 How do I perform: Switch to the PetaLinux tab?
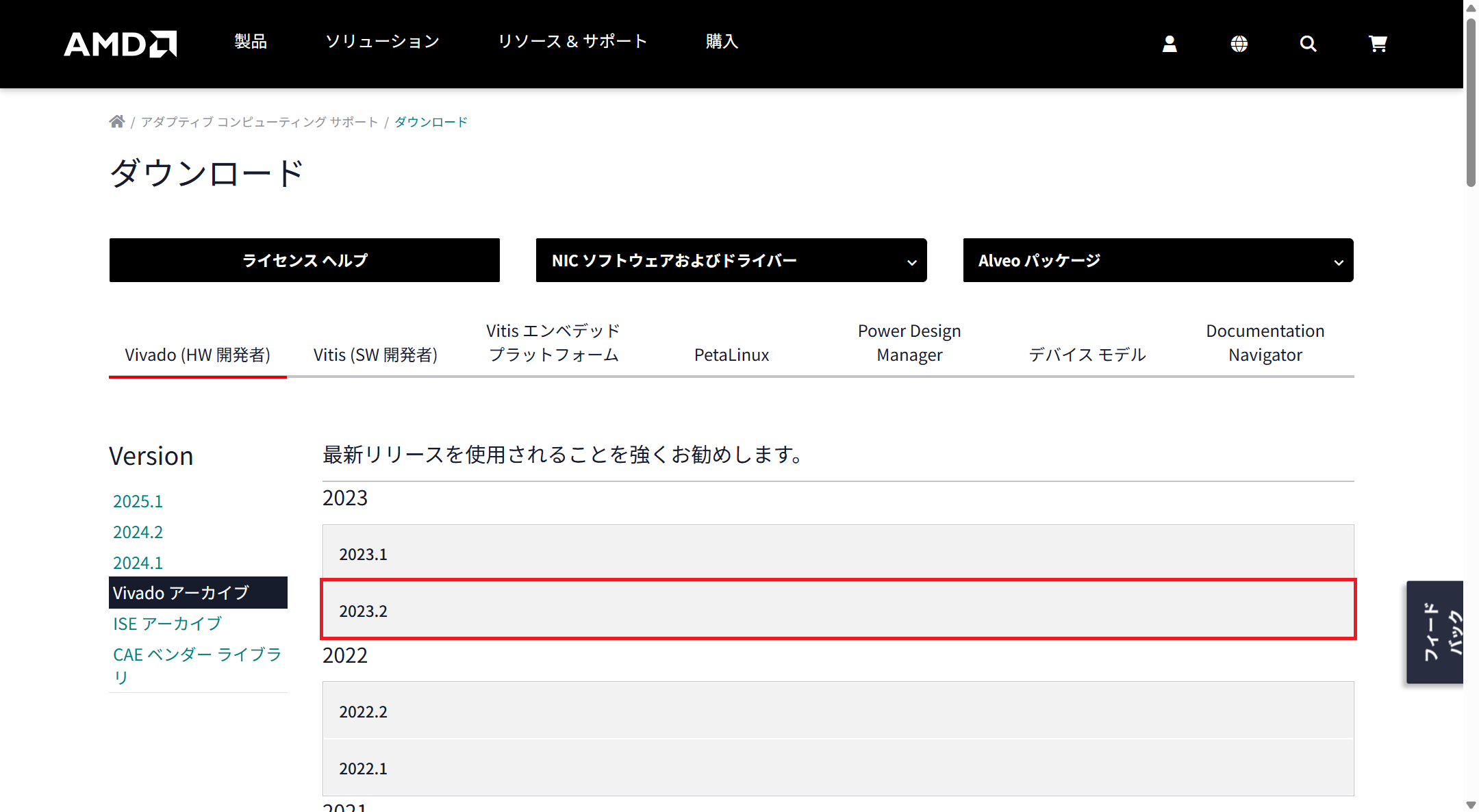(x=731, y=355)
